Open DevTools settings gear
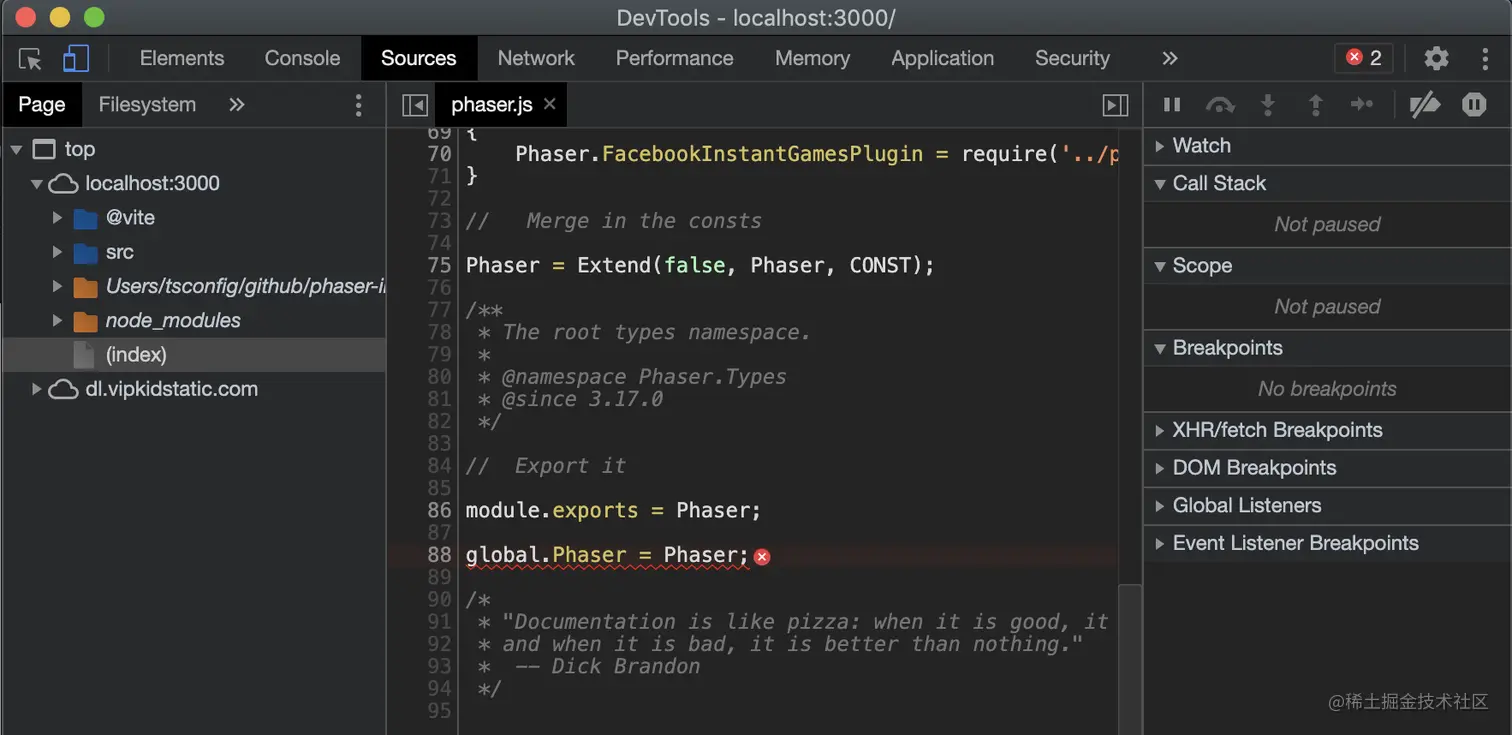The width and height of the screenshot is (1512, 735). coord(1436,58)
